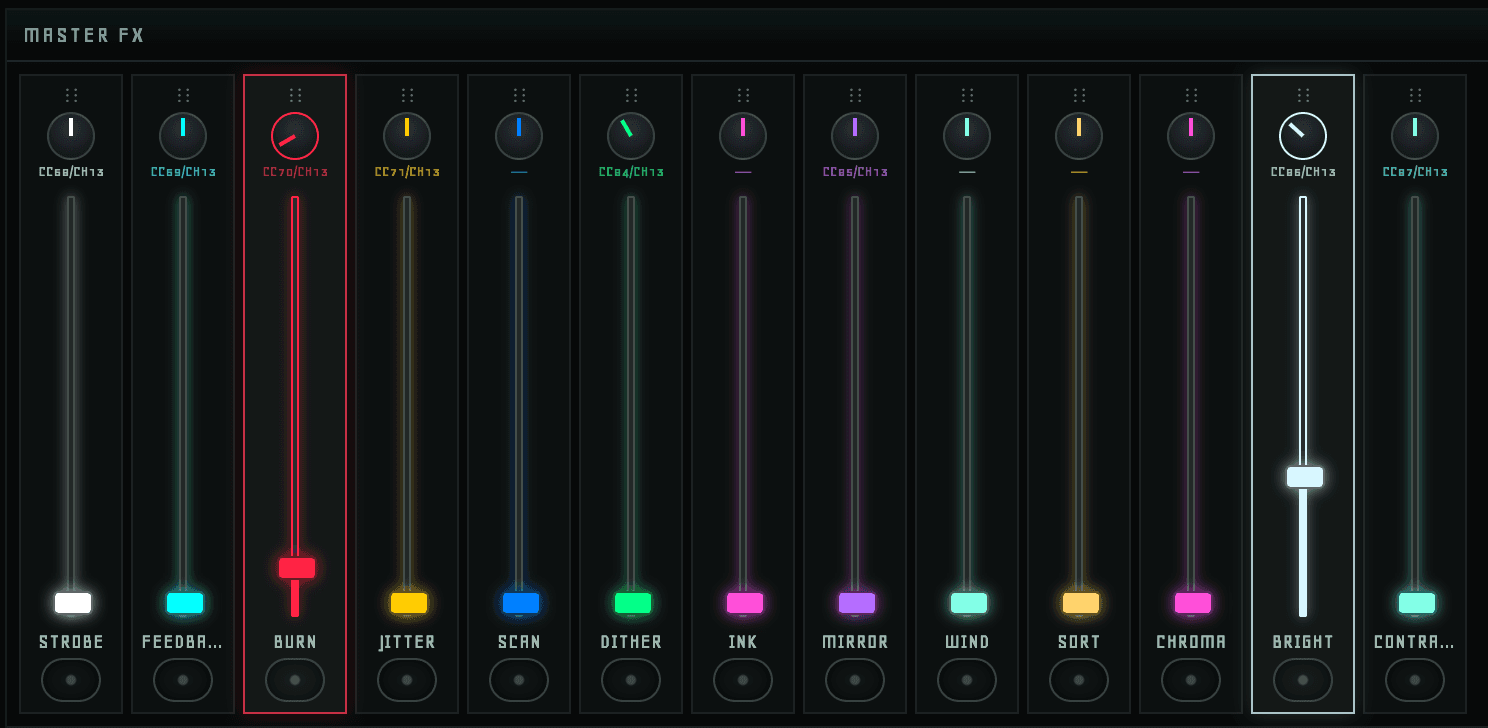Toggle the round button under CONTRA...

pyautogui.click(x=1415, y=680)
